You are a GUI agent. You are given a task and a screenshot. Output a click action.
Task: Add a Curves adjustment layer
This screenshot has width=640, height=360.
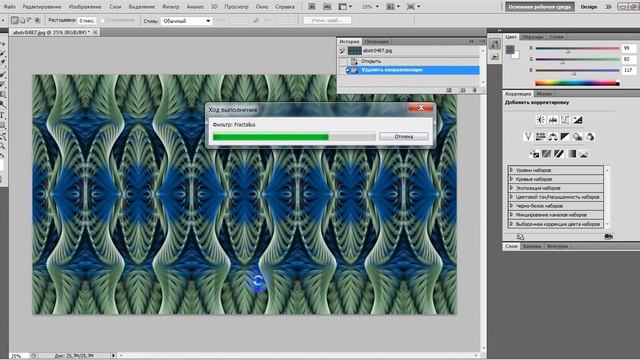coord(565,120)
